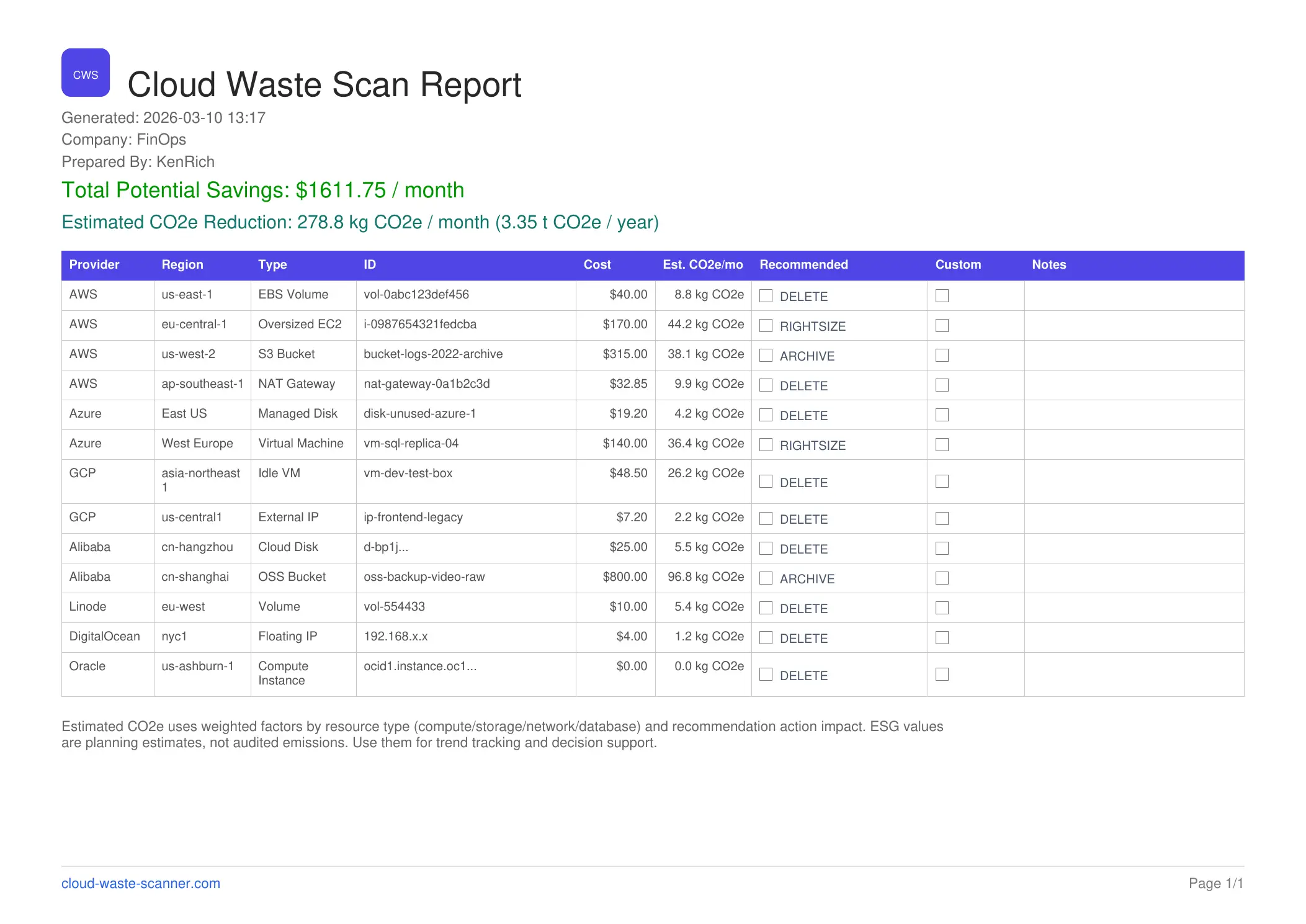The height and width of the screenshot is (924, 1306).
Task: Check RIGHTSIZE for vm-sql-replica-04
Action: click(766, 444)
